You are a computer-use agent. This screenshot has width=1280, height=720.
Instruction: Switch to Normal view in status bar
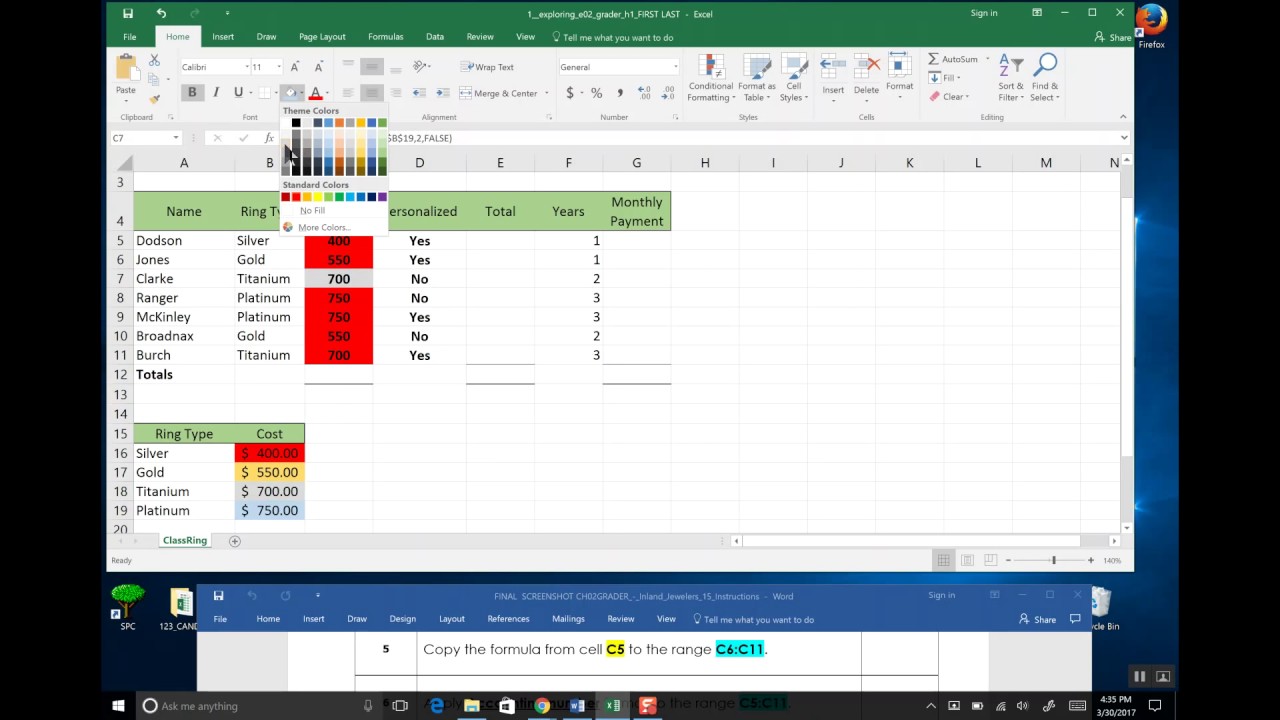coord(943,560)
